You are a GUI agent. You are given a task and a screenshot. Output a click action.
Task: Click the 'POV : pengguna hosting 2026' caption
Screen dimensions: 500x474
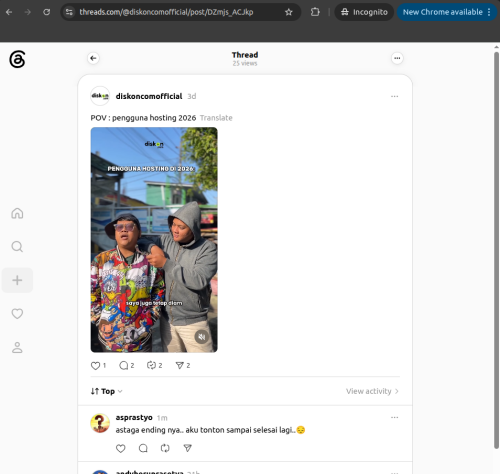point(143,118)
